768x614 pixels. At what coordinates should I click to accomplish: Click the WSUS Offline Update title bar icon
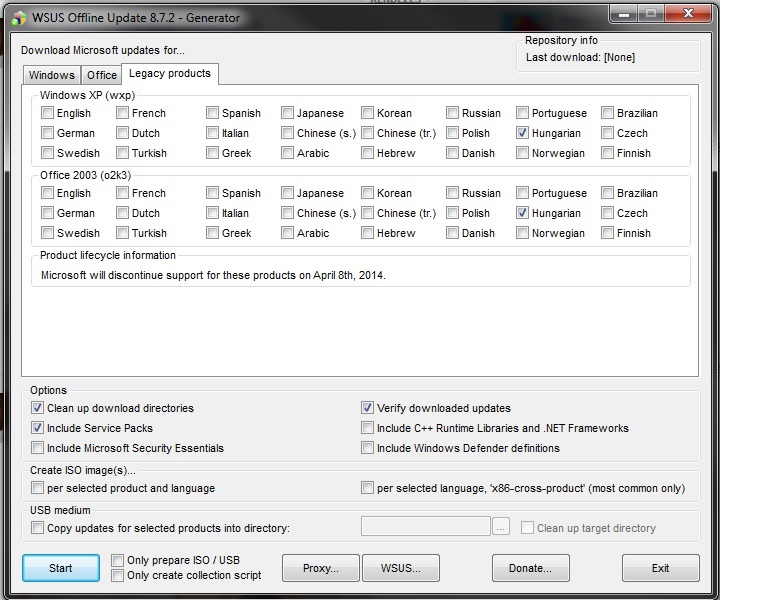(x=19, y=19)
